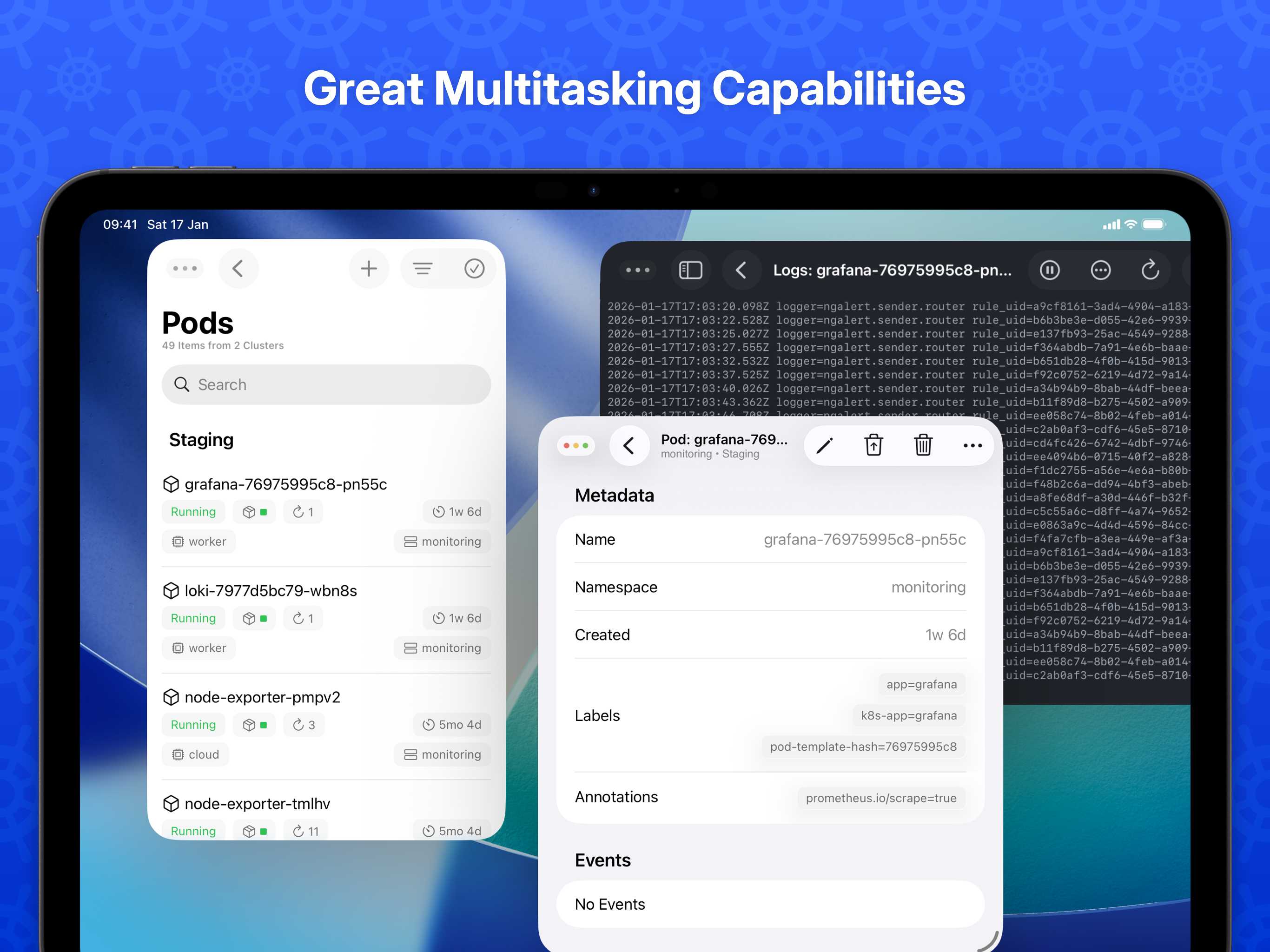Click Running status of grafana pod
Viewport: 1270px width, 952px height.
(193, 512)
